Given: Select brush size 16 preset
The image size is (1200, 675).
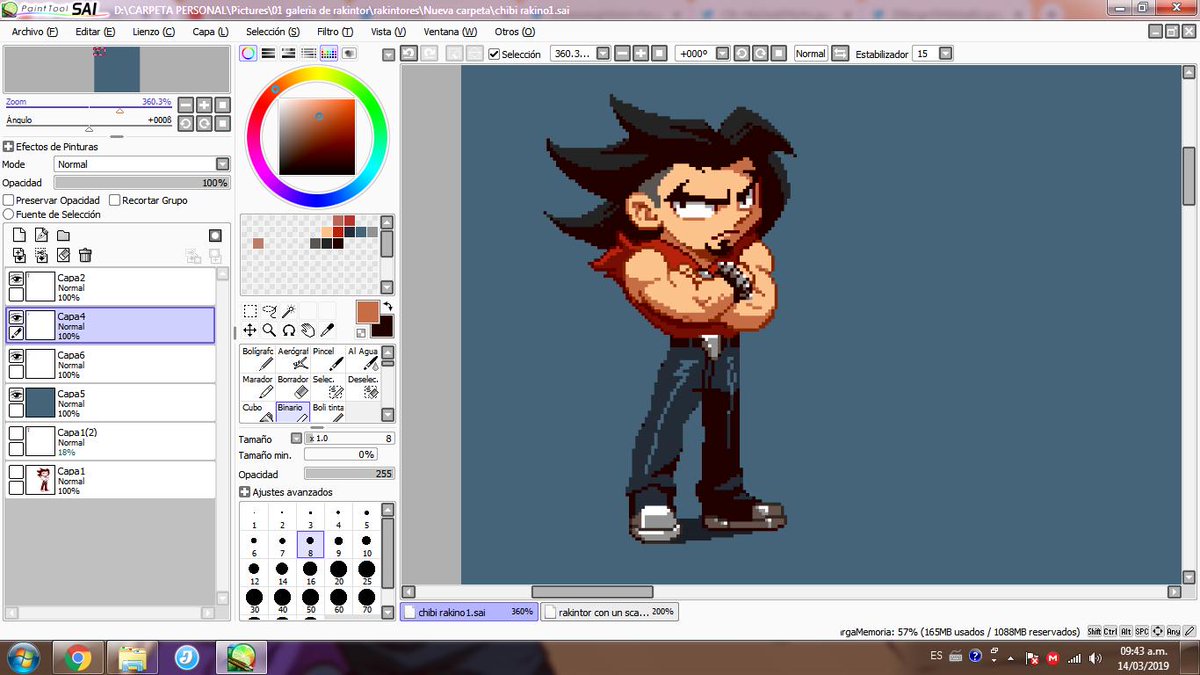Looking at the screenshot, I should coord(311,573).
